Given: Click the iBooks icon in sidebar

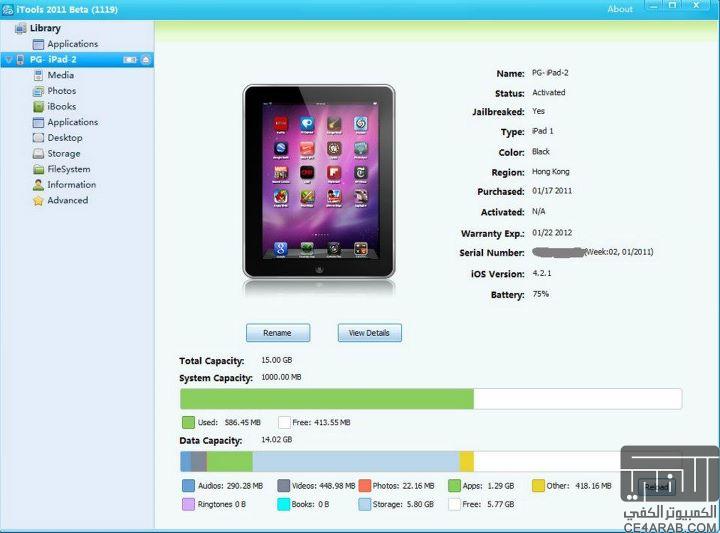Looking at the screenshot, I should click(39, 107).
